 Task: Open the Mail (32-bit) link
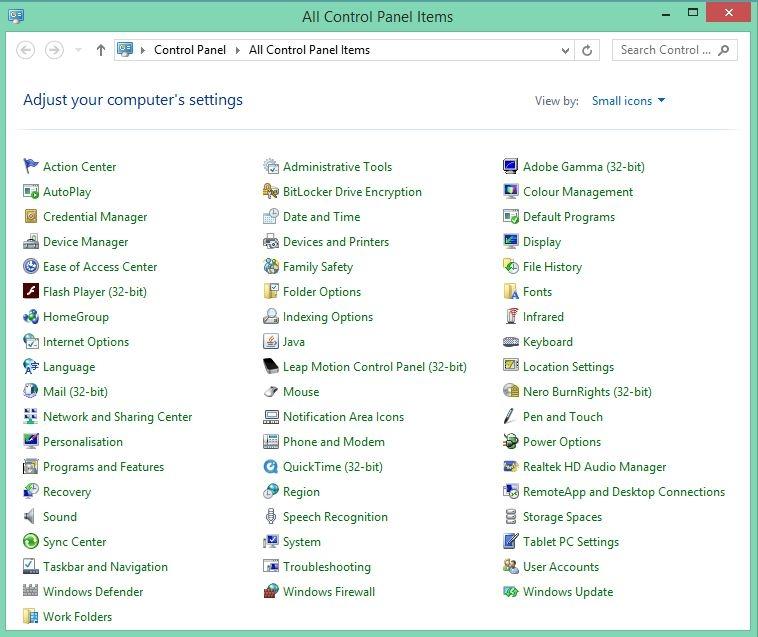(x=75, y=391)
